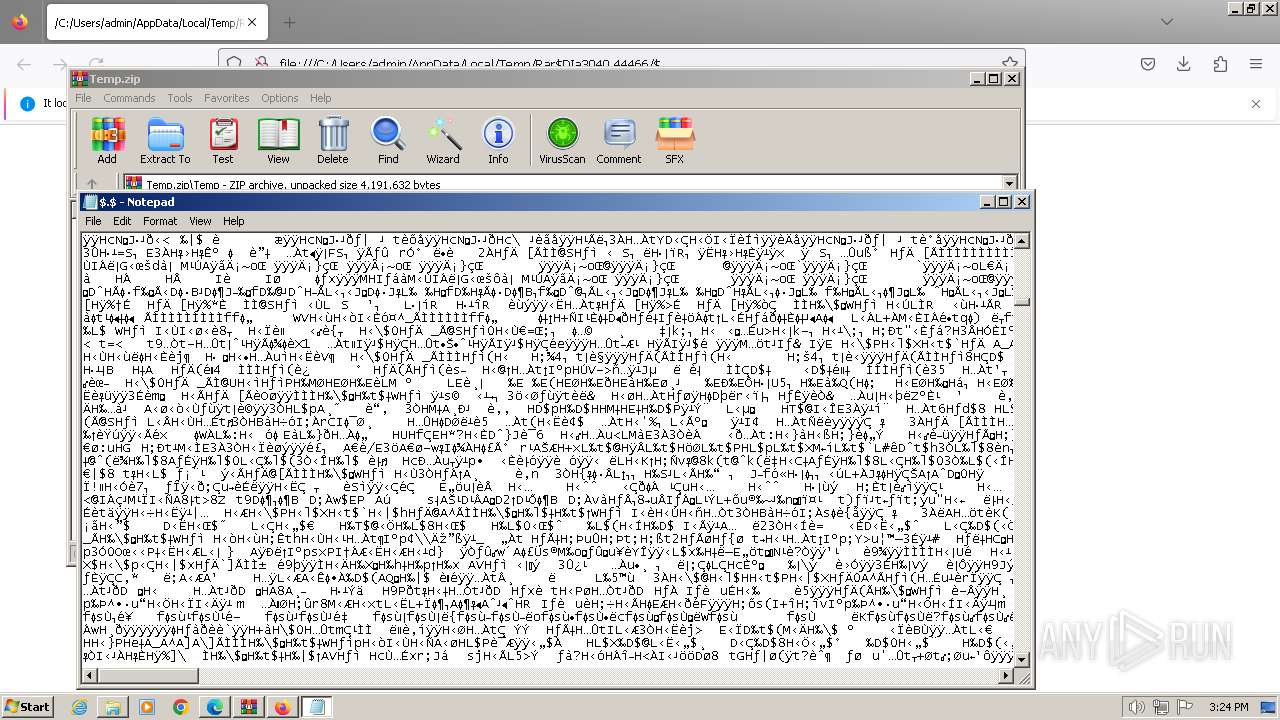Image resolution: width=1280 pixels, height=720 pixels.
Task: Go back in Firefox
Action: tap(24, 64)
